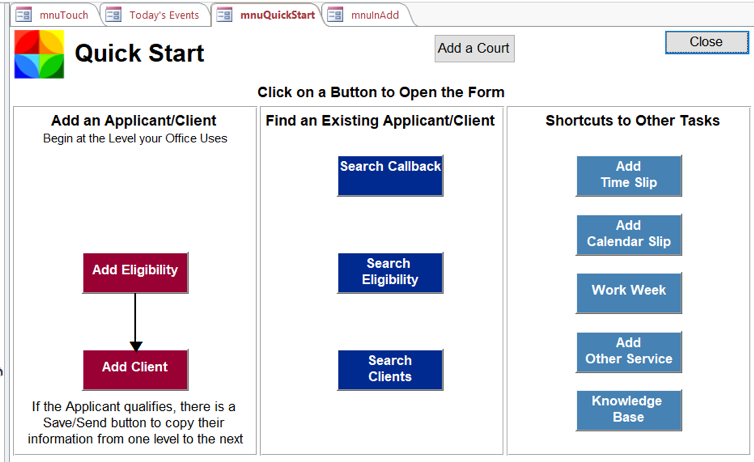Click the mnuInAdd tab form icon

point(335,15)
